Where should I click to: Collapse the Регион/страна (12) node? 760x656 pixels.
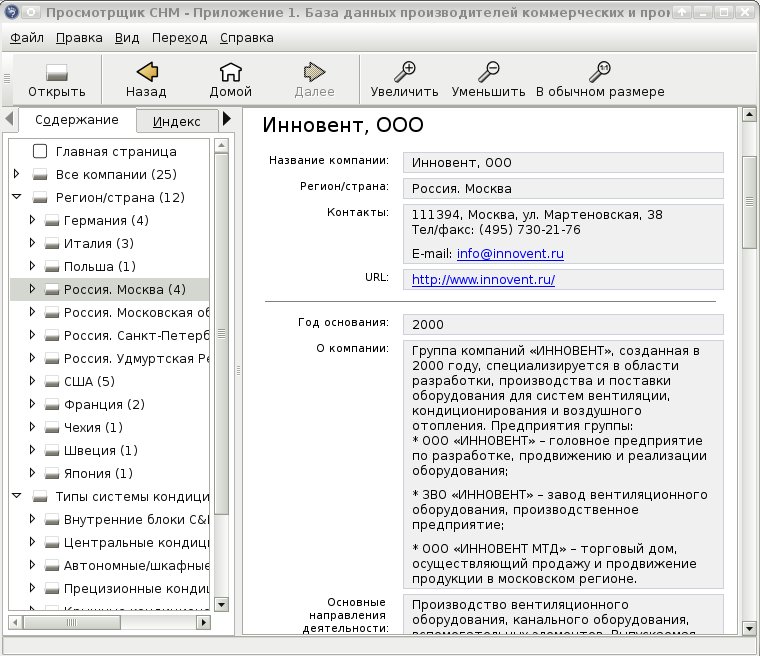click(x=16, y=197)
